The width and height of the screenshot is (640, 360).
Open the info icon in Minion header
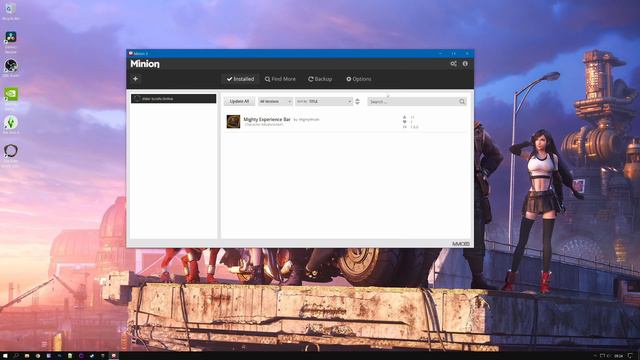pyautogui.click(x=465, y=64)
